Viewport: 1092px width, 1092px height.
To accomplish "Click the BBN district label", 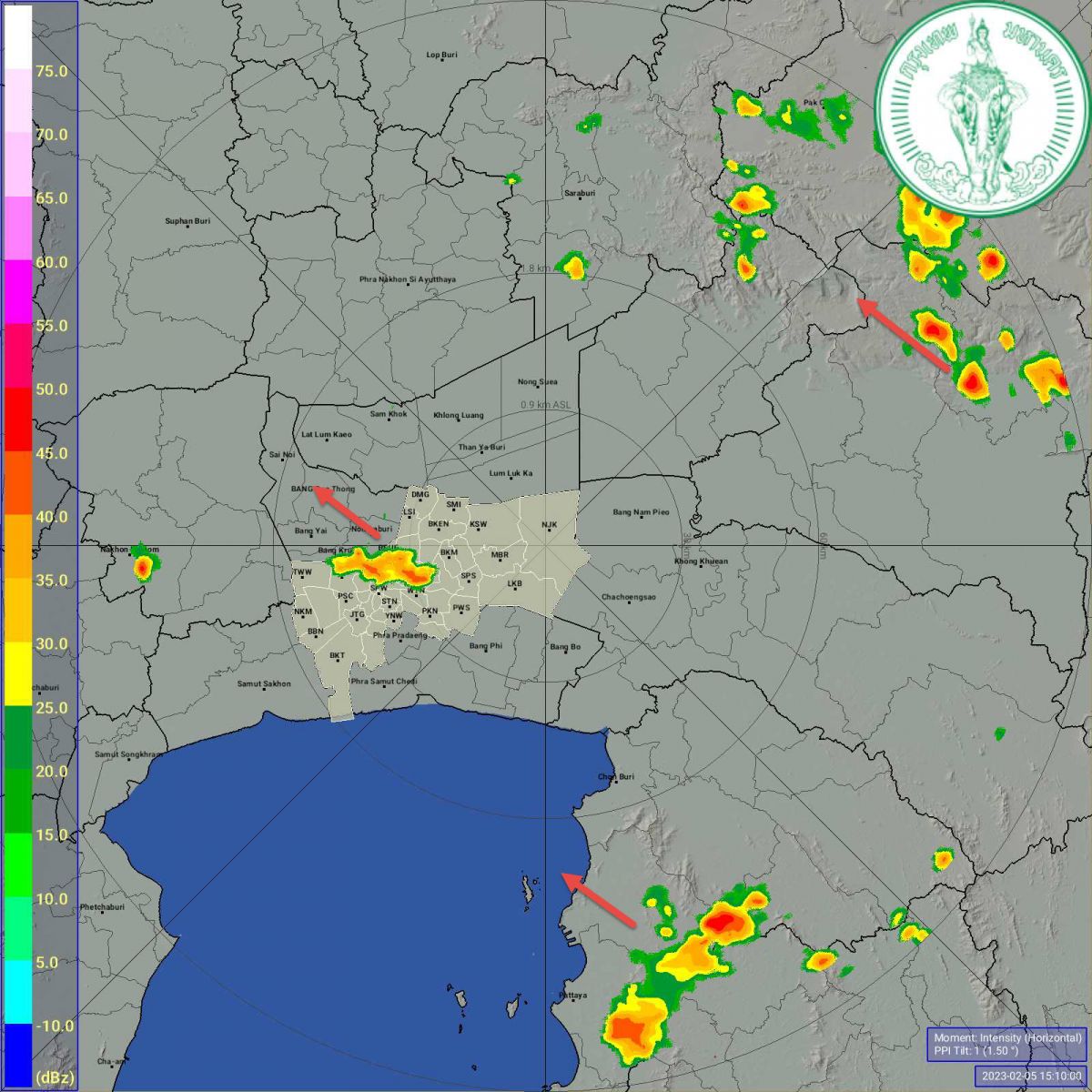I will click(316, 631).
